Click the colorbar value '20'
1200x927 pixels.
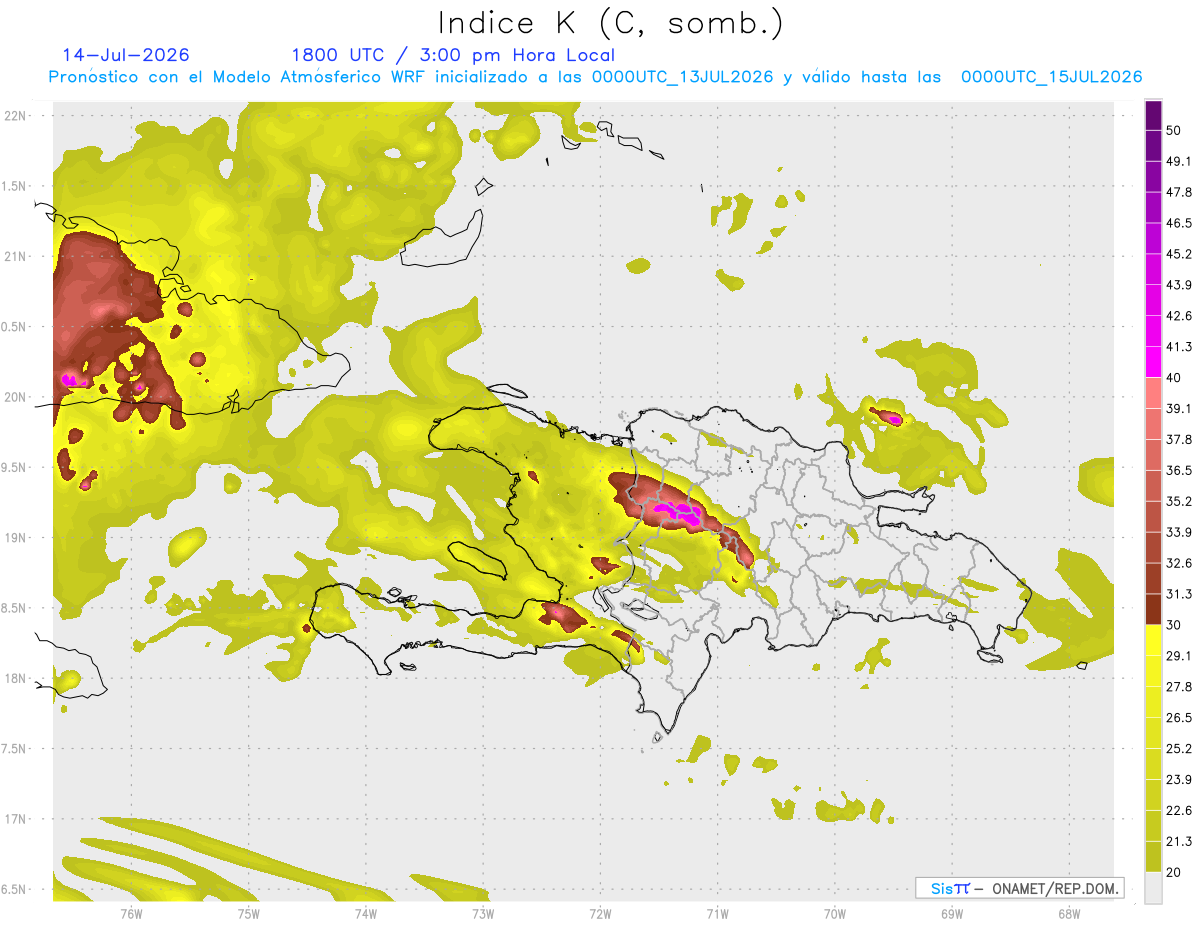[x=1174, y=872]
